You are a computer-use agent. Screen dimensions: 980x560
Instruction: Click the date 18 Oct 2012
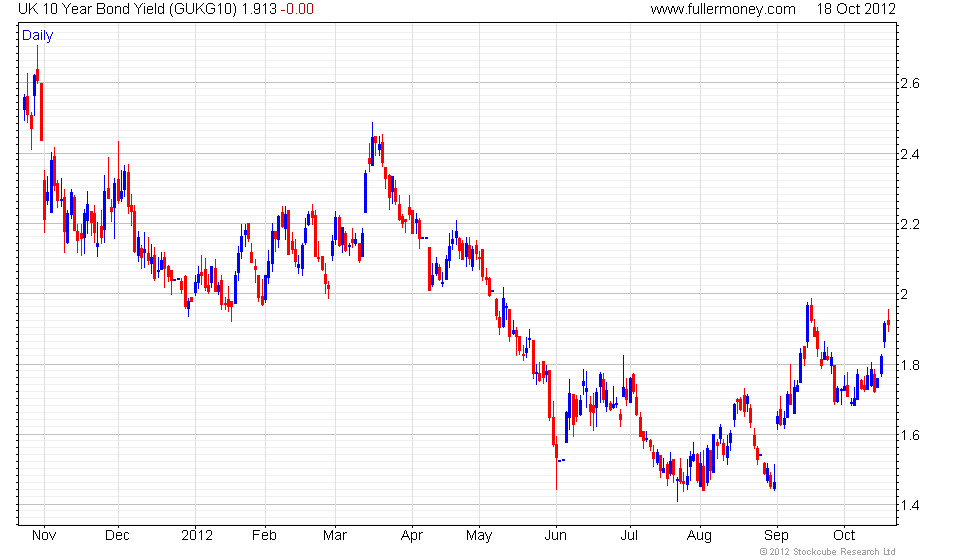pyautogui.click(x=856, y=9)
